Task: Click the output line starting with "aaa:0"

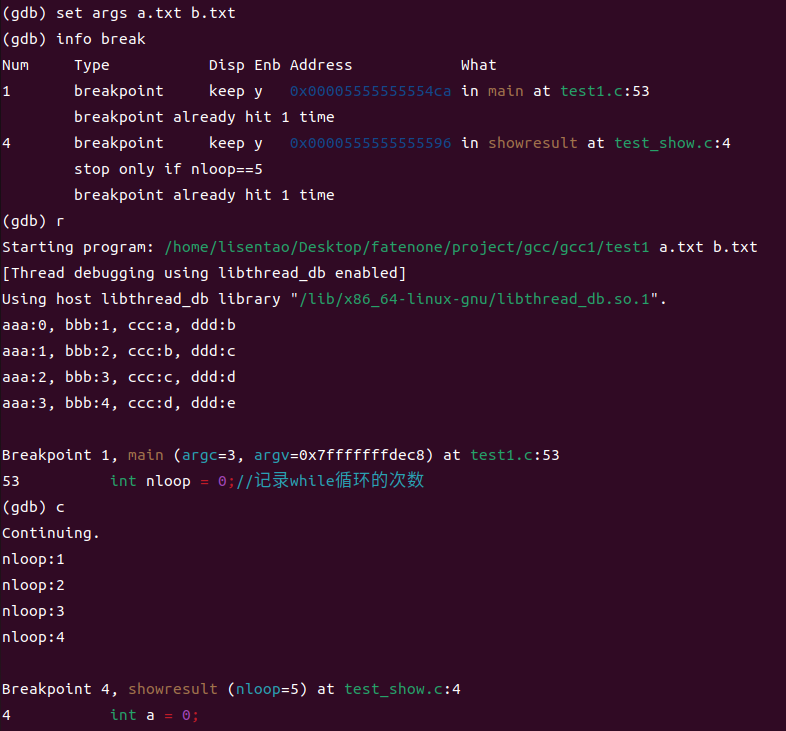Action: pyautogui.click(x=119, y=325)
